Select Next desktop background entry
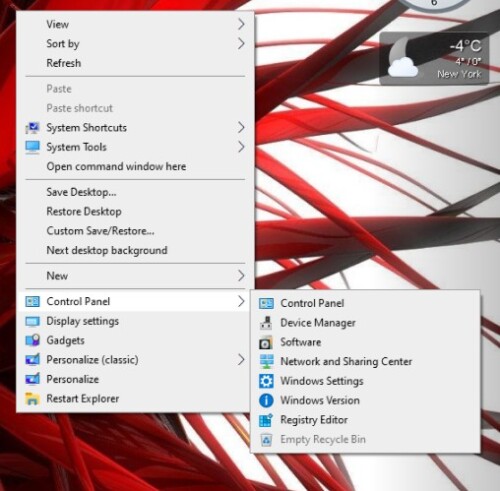500x491 pixels. (135, 250)
